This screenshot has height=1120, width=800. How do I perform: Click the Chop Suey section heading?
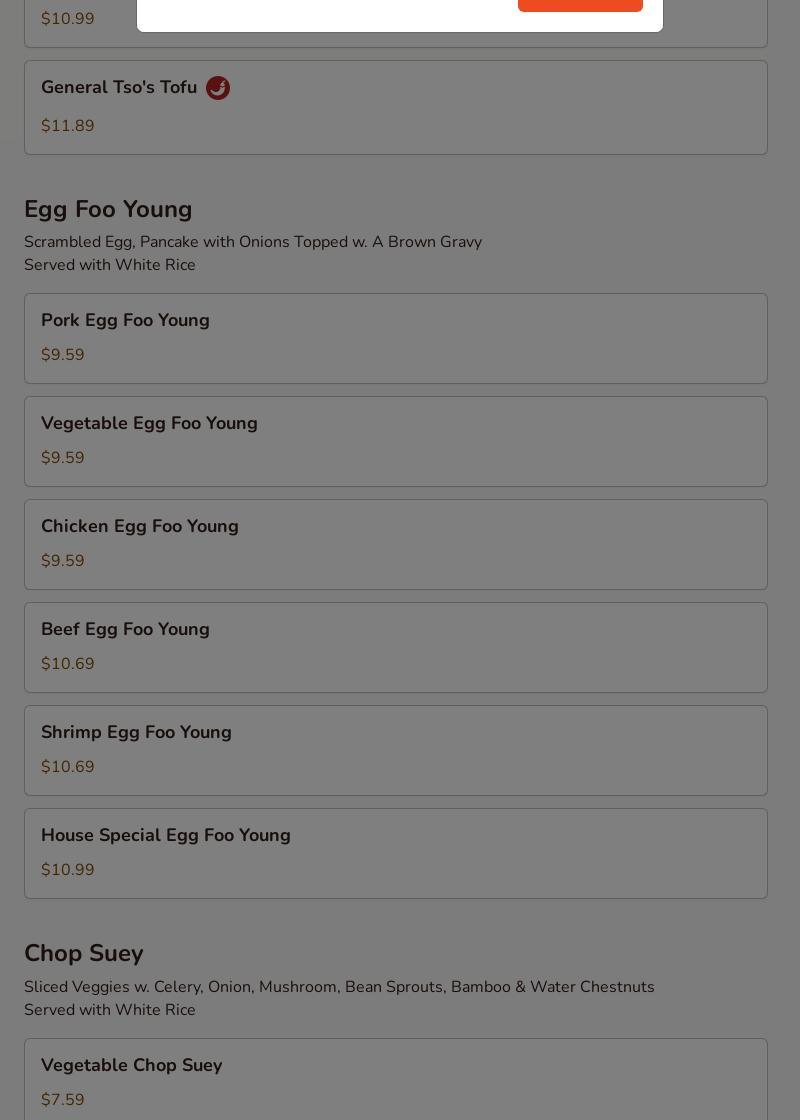[x=84, y=953]
